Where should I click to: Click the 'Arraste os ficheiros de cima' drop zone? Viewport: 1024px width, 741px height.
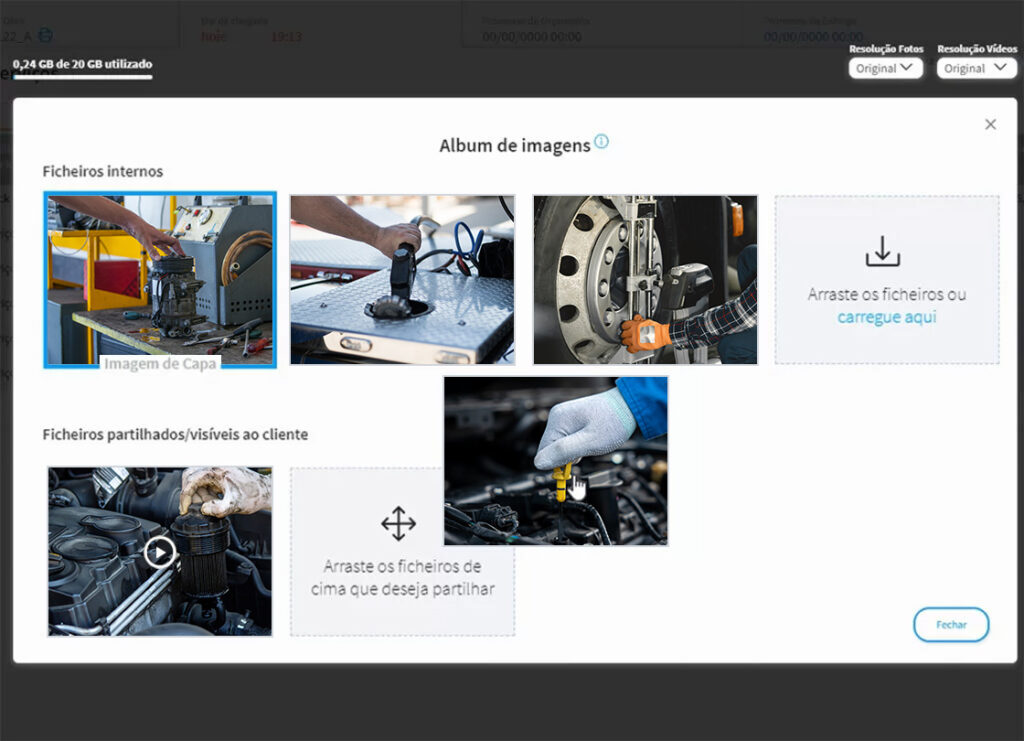click(x=402, y=578)
